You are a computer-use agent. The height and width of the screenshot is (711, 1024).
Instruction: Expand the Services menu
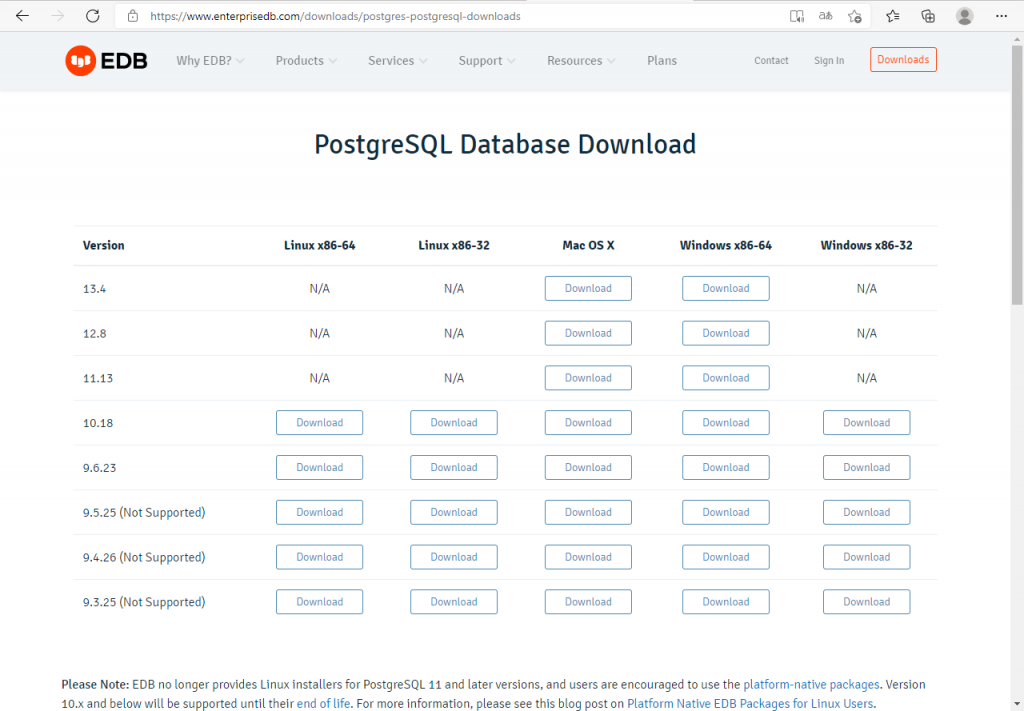(x=398, y=61)
